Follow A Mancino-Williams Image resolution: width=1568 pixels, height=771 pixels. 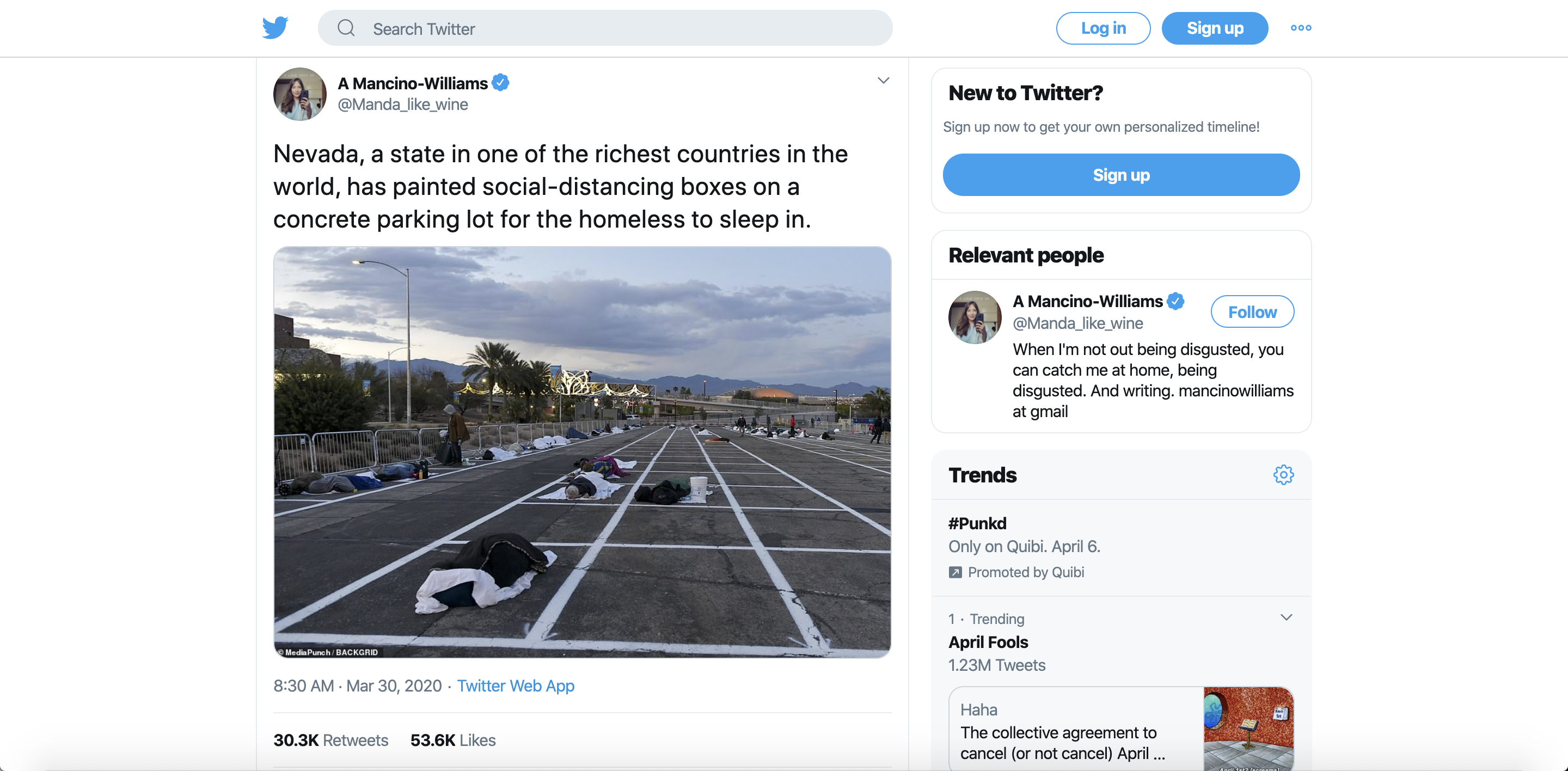pos(1252,311)
